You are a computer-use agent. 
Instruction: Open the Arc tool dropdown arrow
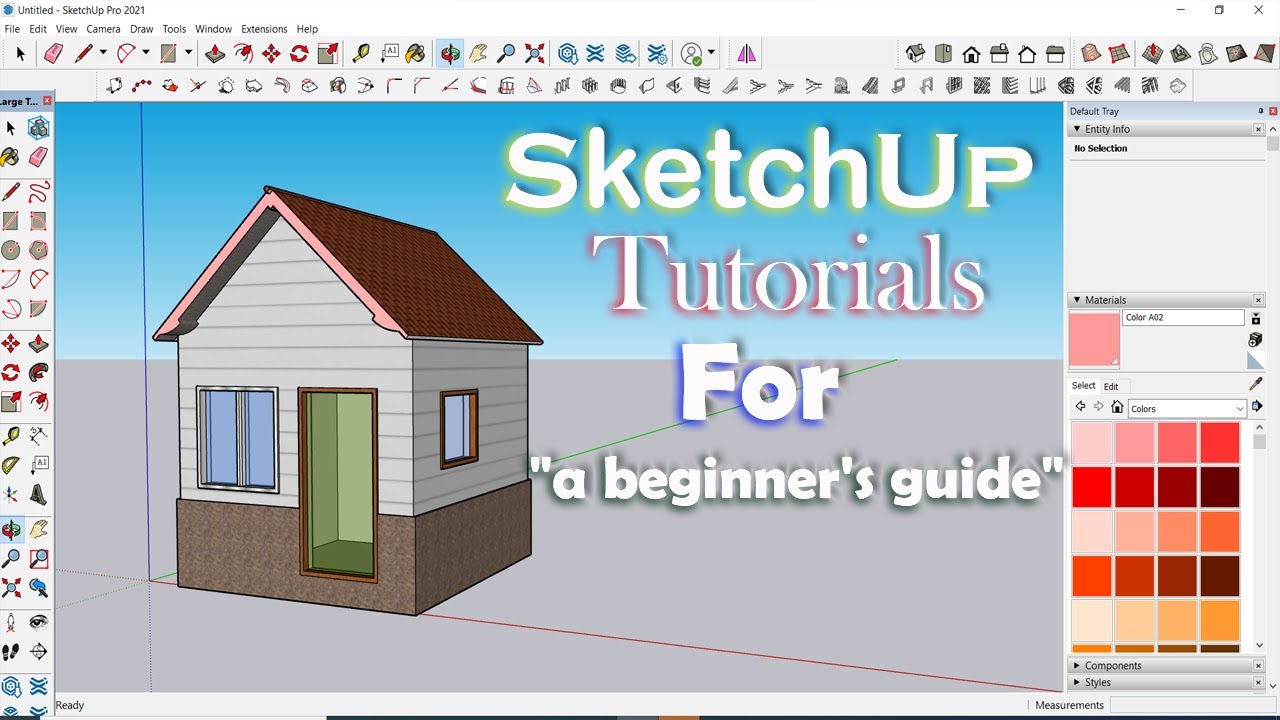tap(146, 54)
